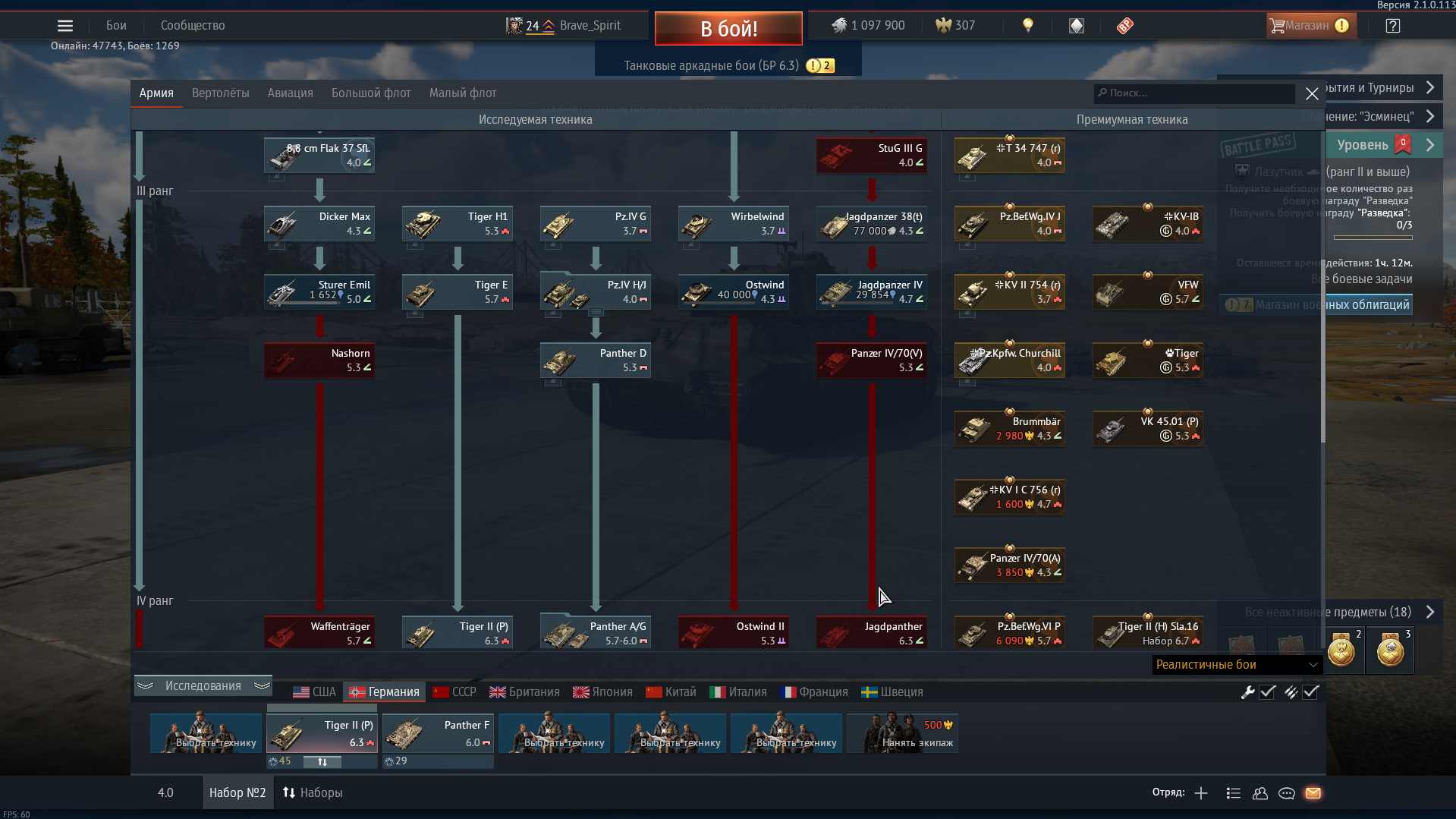Toggle the rightmost checkmark box

pyautogui.click(x=1310, y=692)
